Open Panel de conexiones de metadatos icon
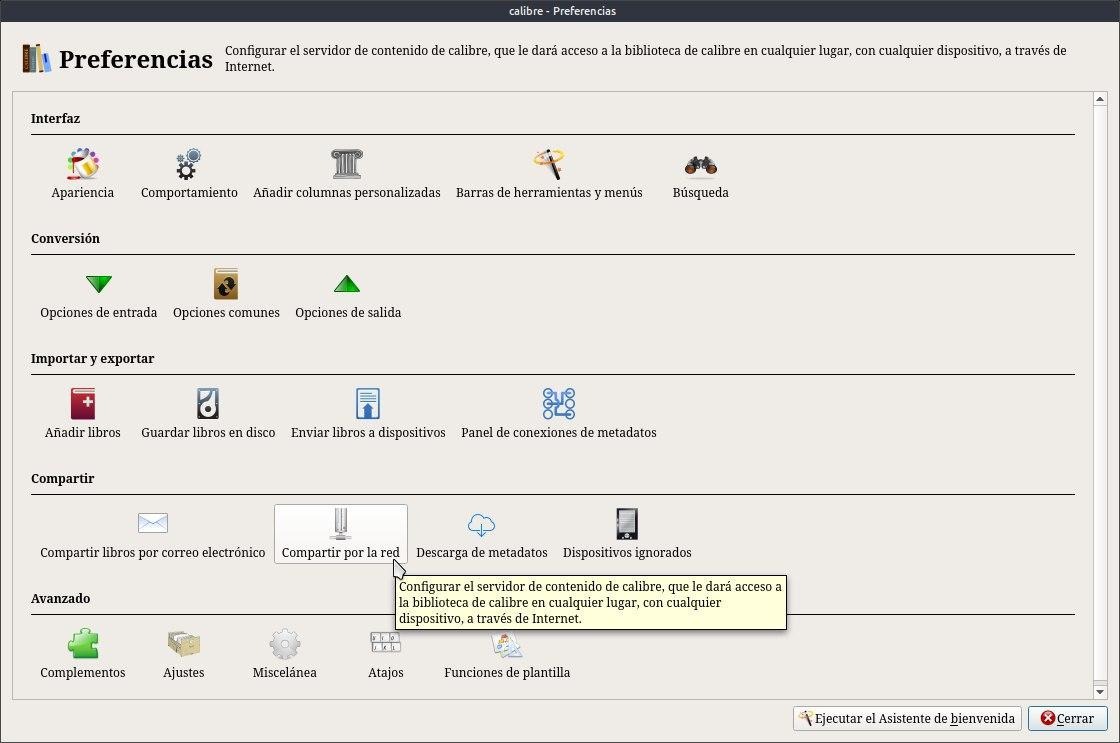This screenshot has height=743, width=1120. pyautogui.click(x=559, y=404)
